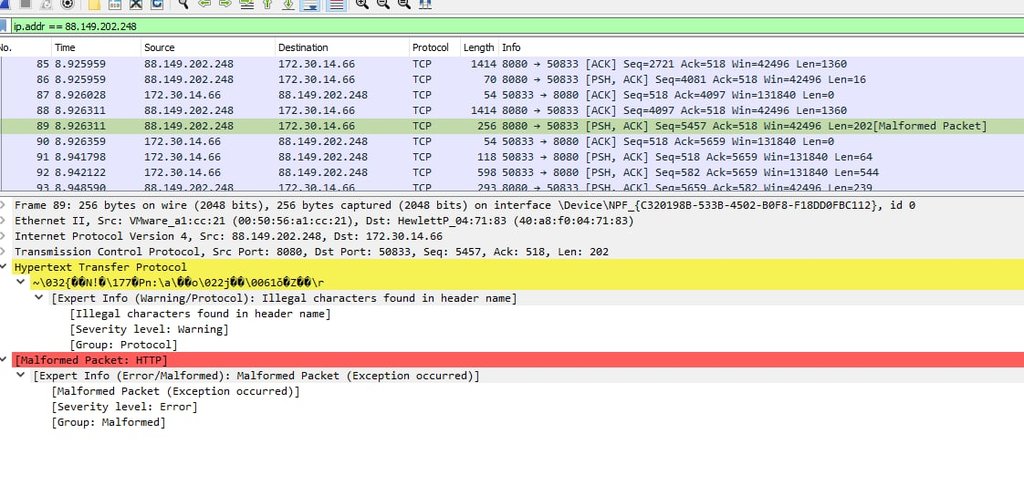The height and width of the screenshot is (496, 1024).
Task: Collapse Expert Info Warning/Protocol node
Action: (39, 298)
